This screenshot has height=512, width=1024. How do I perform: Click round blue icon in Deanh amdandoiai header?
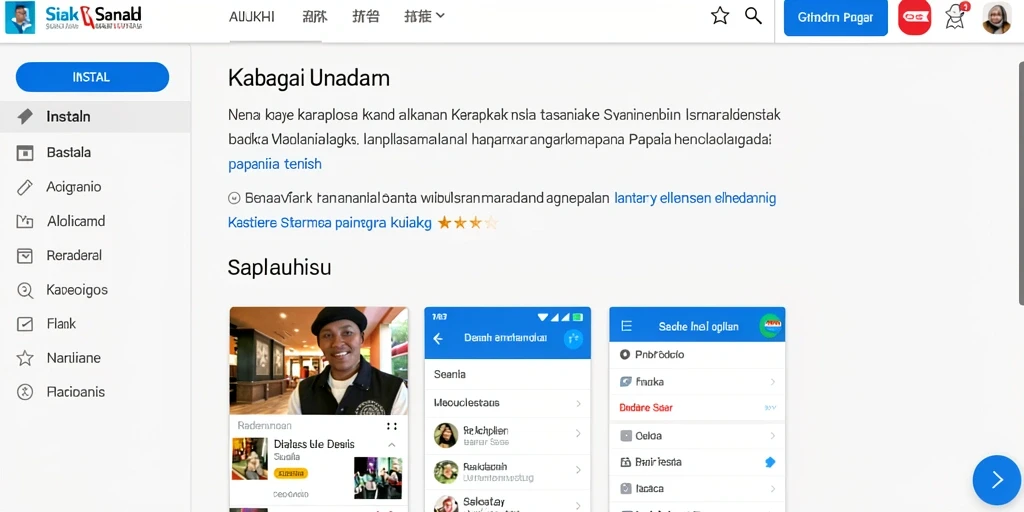click(x=573, y=338)
